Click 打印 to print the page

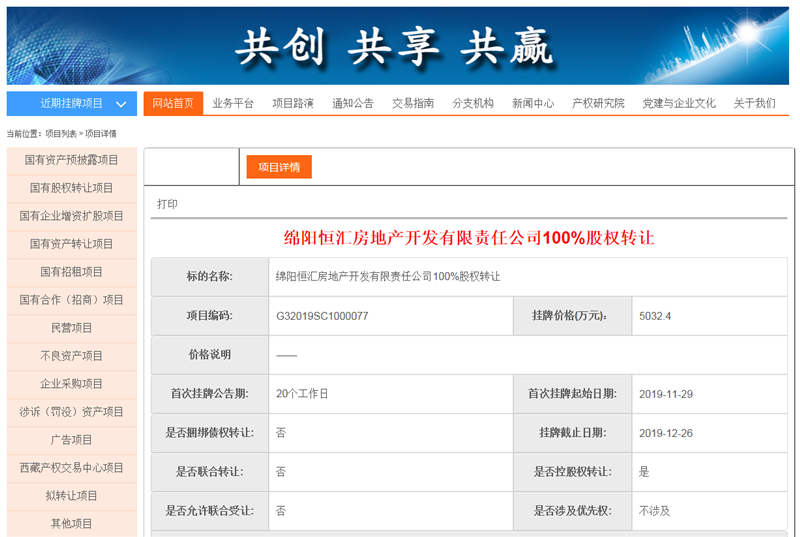tap(167, 204)
